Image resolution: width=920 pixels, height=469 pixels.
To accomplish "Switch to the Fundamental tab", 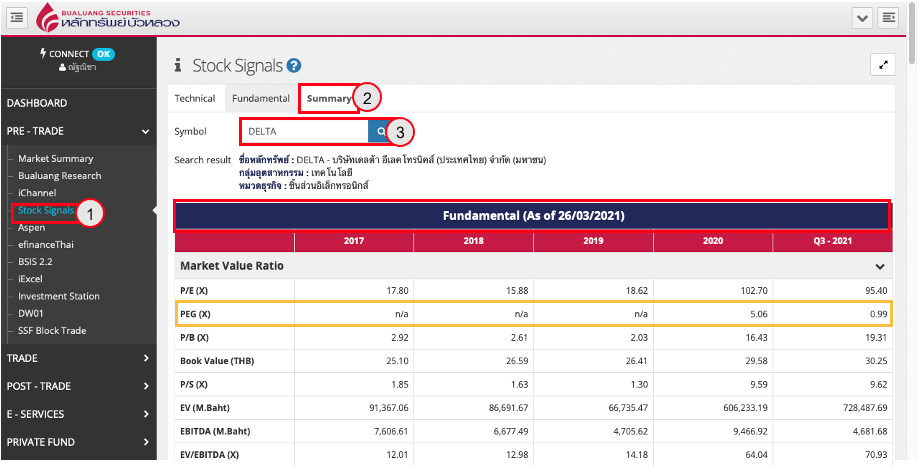I will click(x=261, y=99).
